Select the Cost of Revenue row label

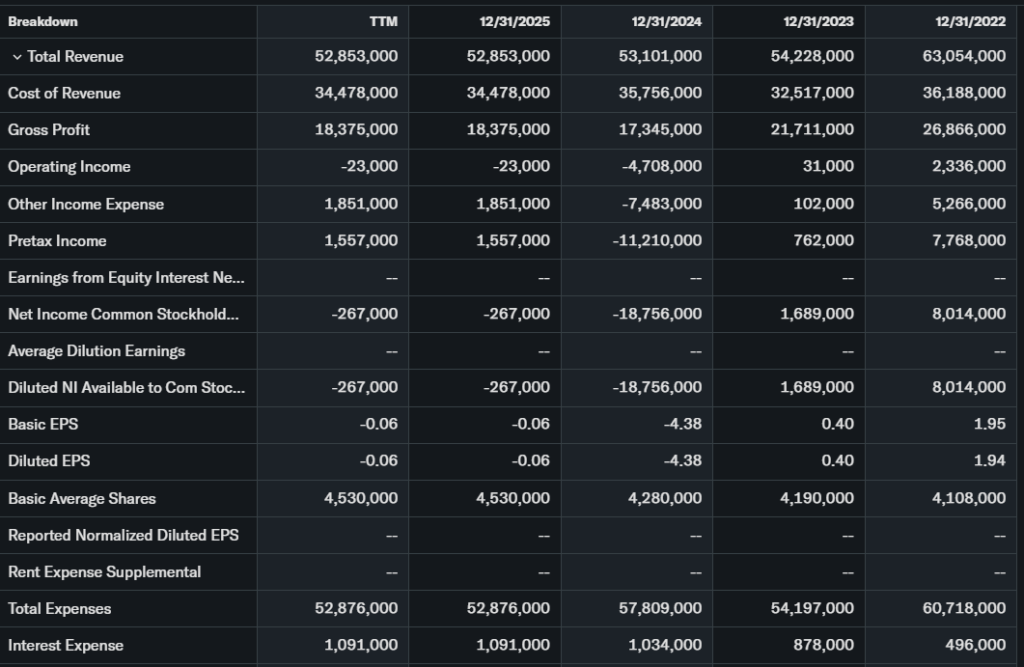64,93
